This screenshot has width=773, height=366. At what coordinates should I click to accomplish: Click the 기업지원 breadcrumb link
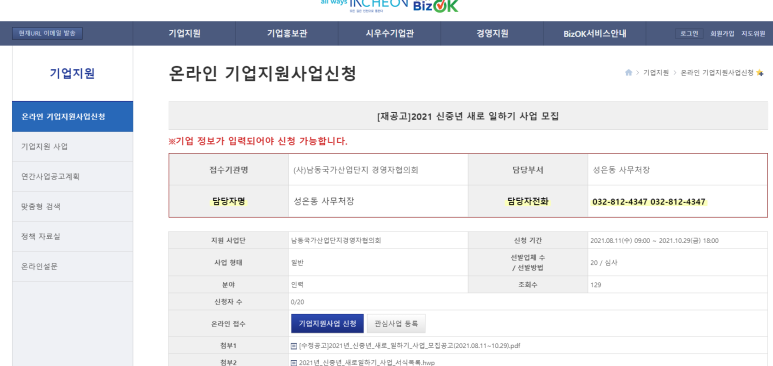pyautogui.click(x=656, y=73)
